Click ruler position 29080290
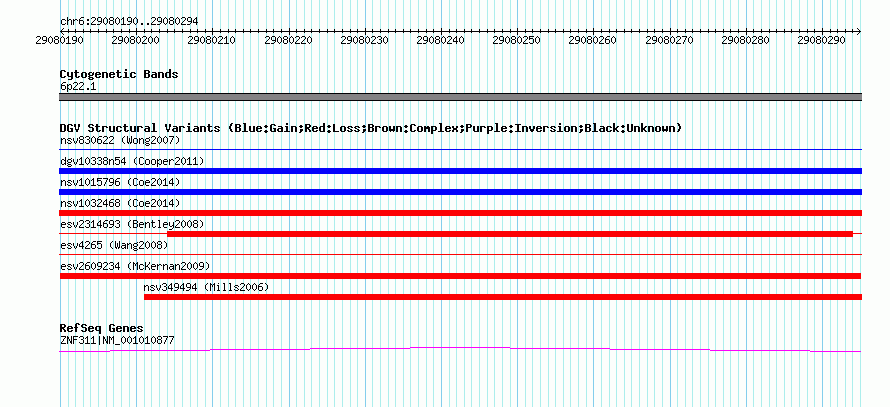The width and height of the screenshot is (890, 407). pos(822,41)
